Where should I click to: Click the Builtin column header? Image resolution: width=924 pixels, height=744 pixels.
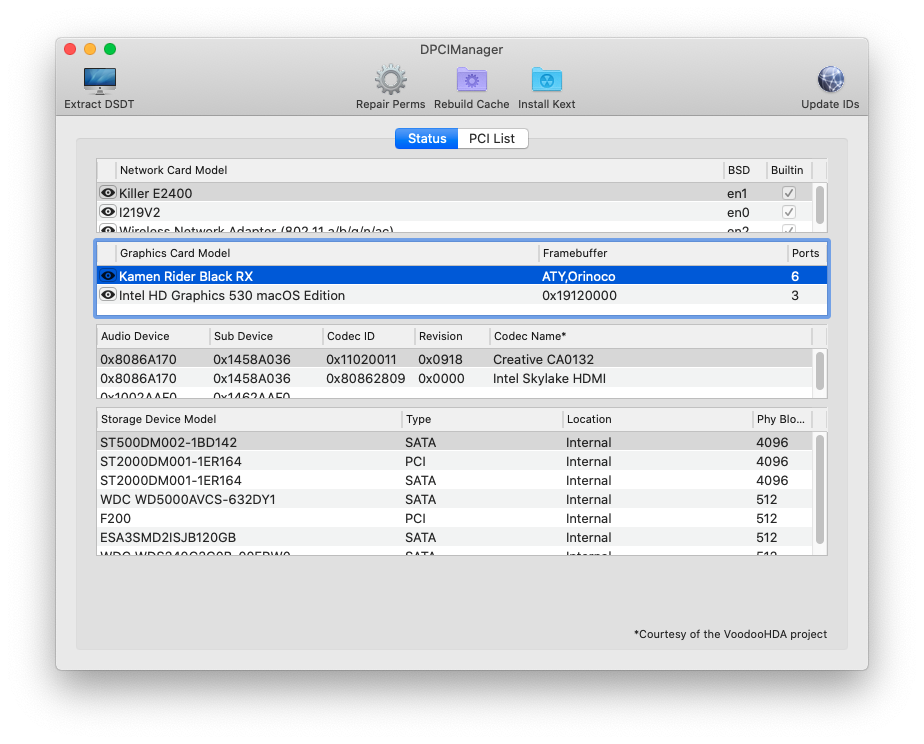(788, 170)
